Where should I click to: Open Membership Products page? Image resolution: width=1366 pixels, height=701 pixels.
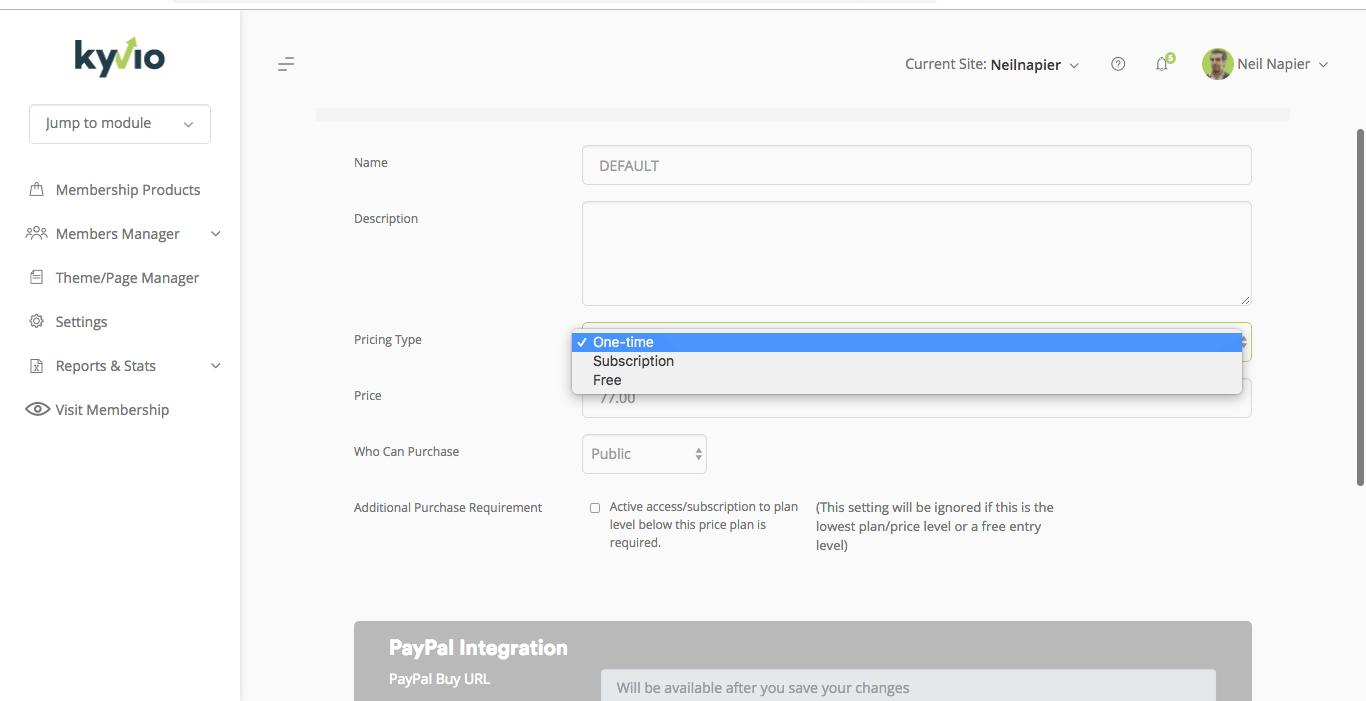(x=128, y=190)
